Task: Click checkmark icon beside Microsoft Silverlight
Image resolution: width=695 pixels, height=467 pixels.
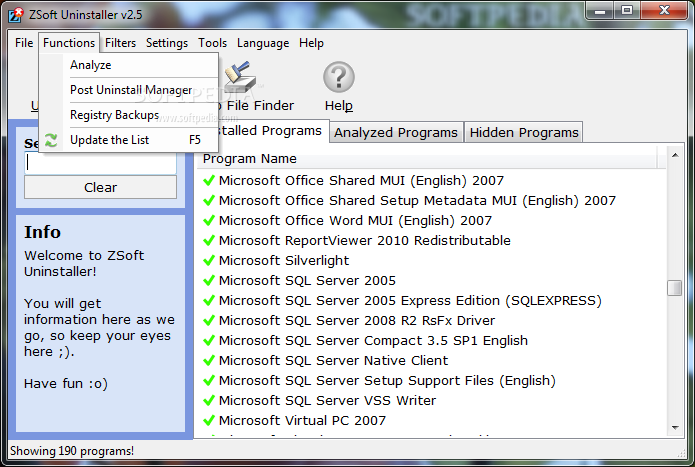Action: coord(209,261)
